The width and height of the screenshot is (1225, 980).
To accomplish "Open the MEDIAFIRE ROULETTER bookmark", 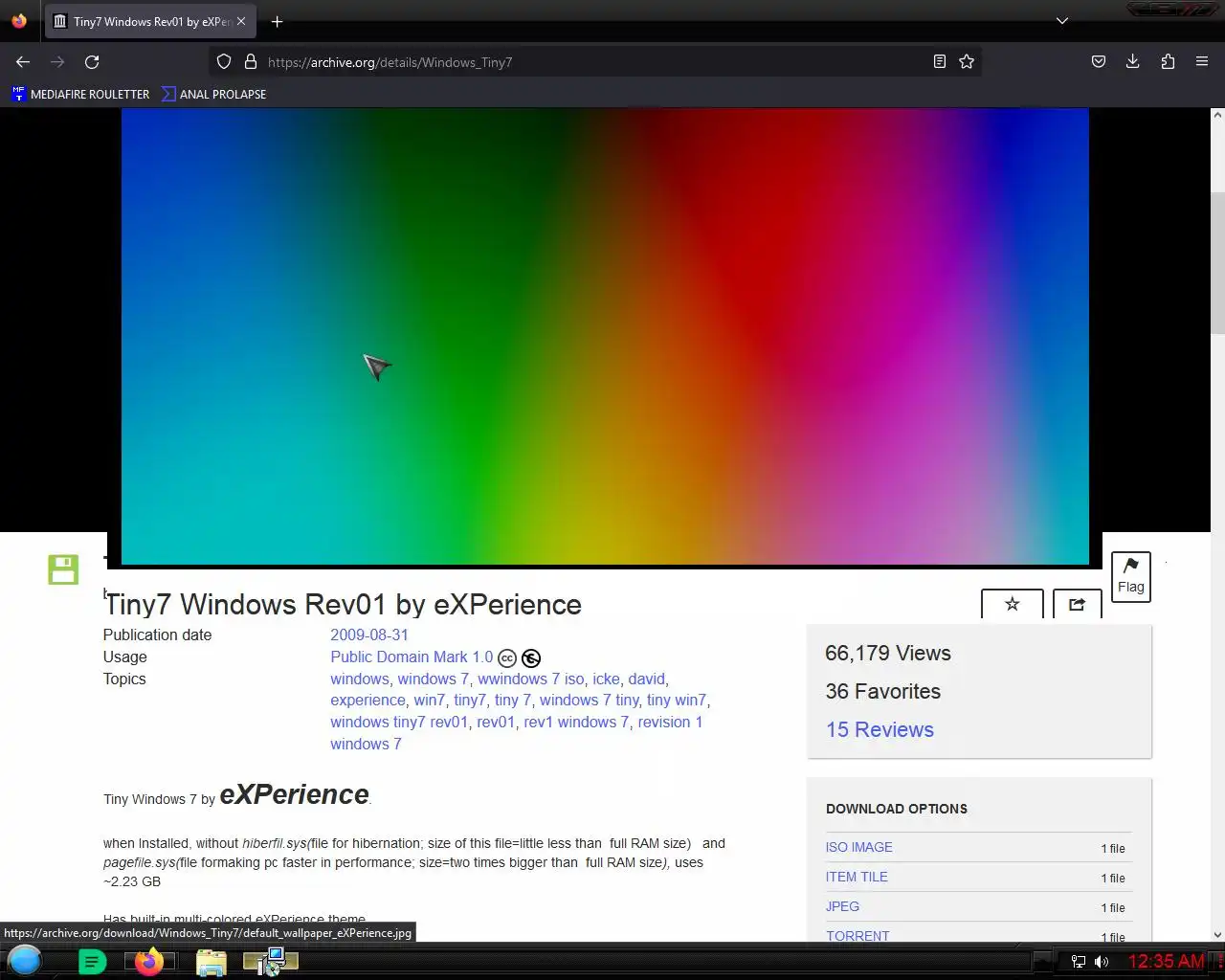I will click(80, 94).
